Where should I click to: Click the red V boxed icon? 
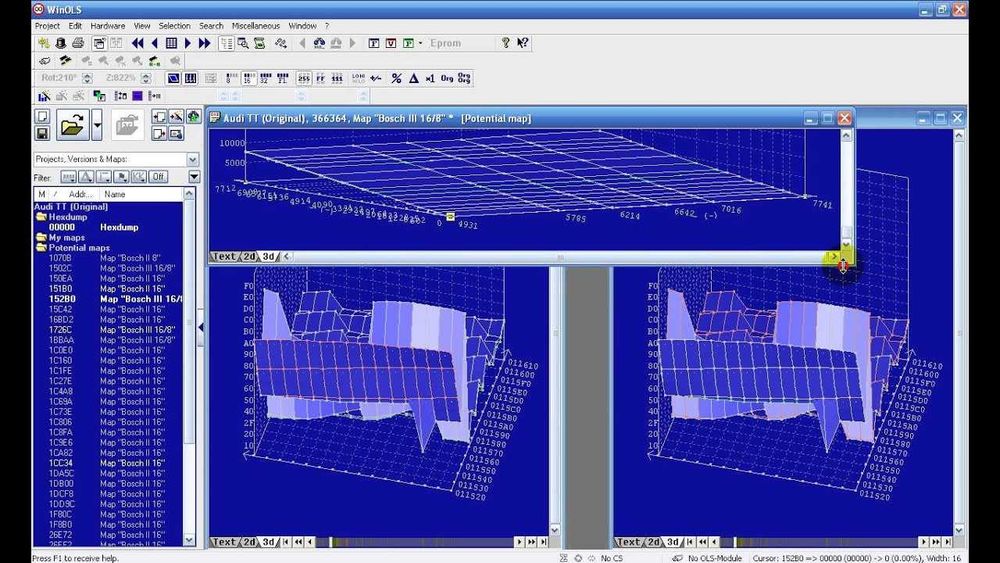pos(391,43)
